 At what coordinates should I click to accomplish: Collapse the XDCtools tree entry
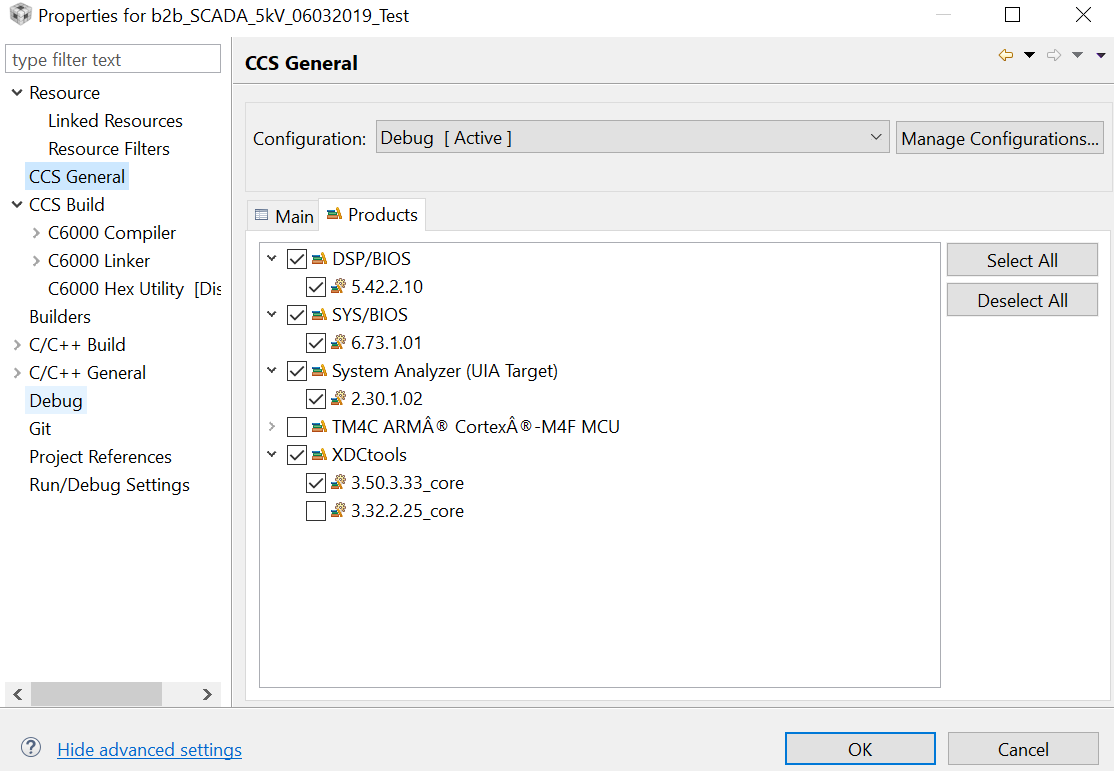271,454
